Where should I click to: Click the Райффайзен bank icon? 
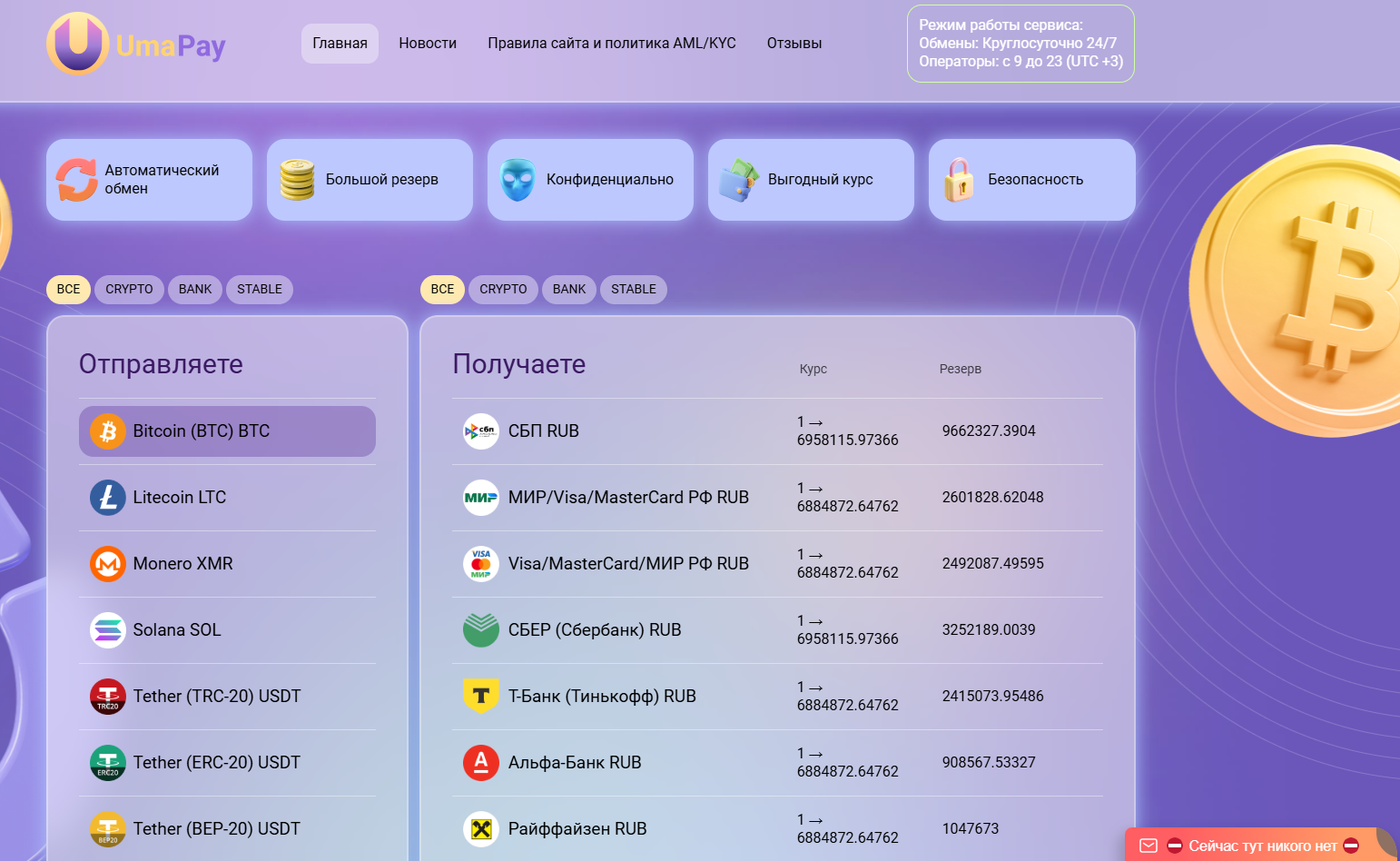click(x=481, y=829)
